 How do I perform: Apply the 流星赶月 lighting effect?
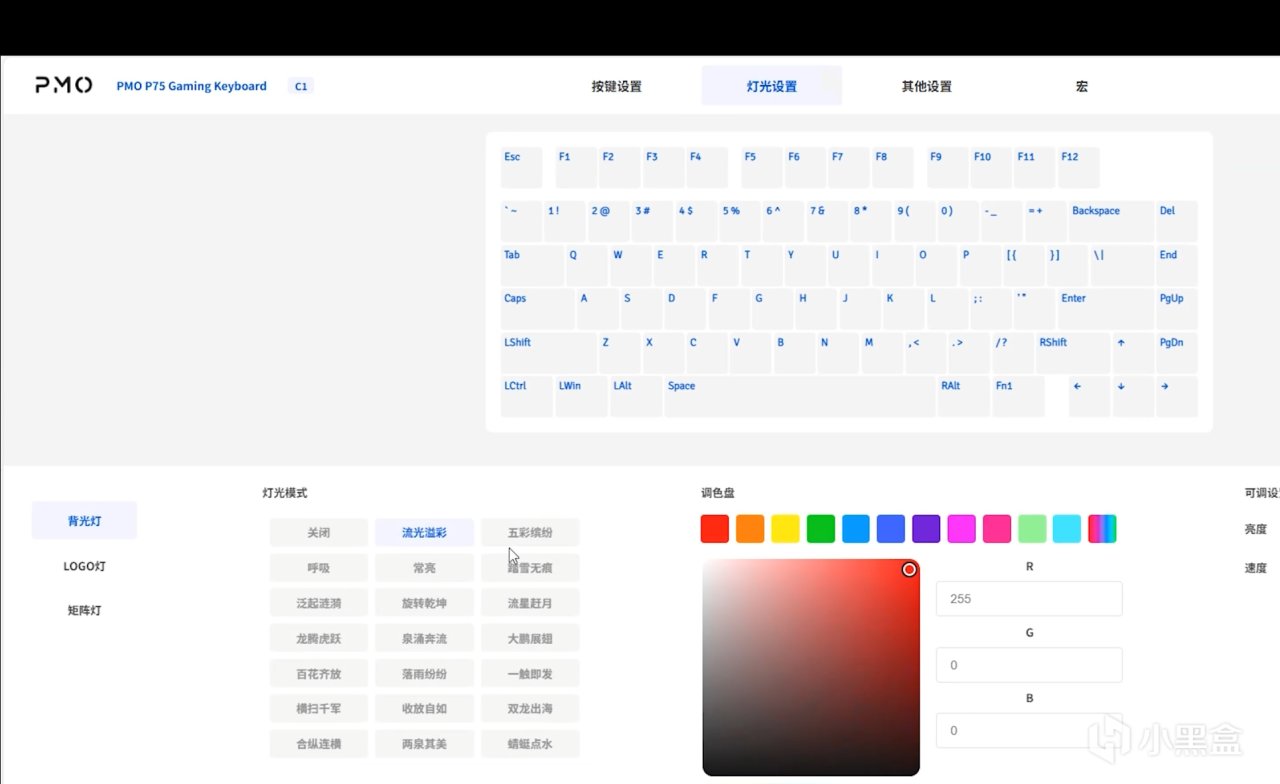[x=530, y=603]
